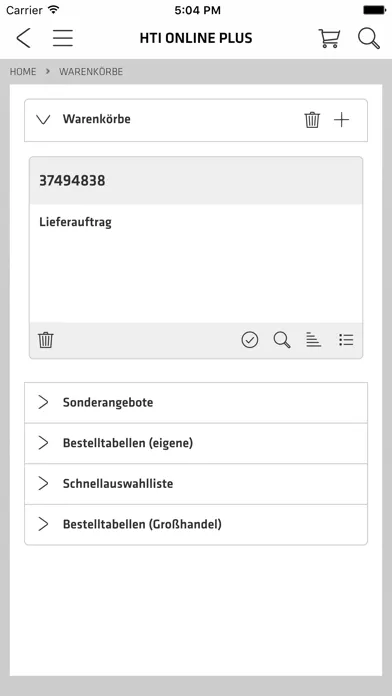Delete cart 37494838 with trash icon
Viewport: 392px width, 696px height.
click(x=46, y=340)
